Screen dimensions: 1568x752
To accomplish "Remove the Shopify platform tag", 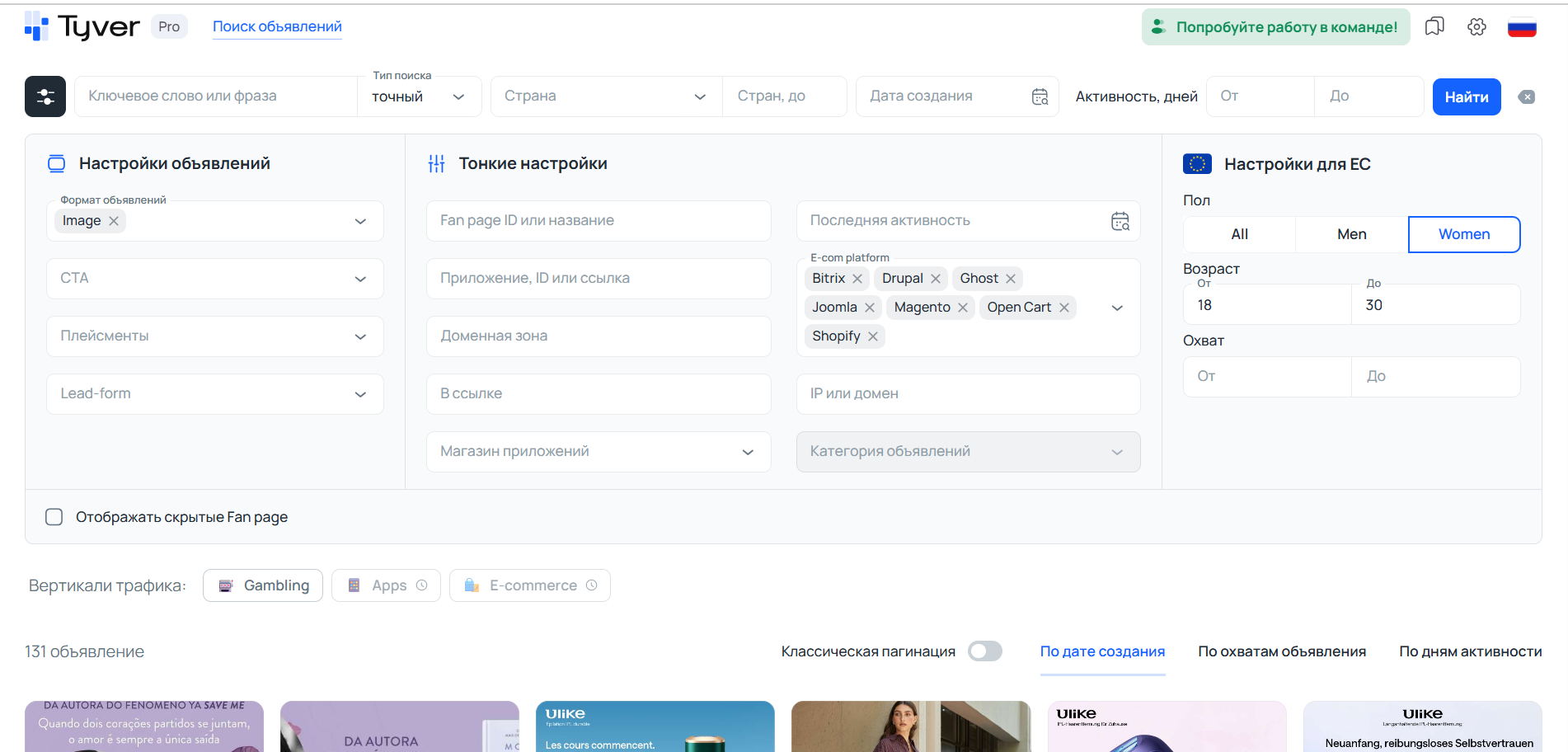I will 873,336.
